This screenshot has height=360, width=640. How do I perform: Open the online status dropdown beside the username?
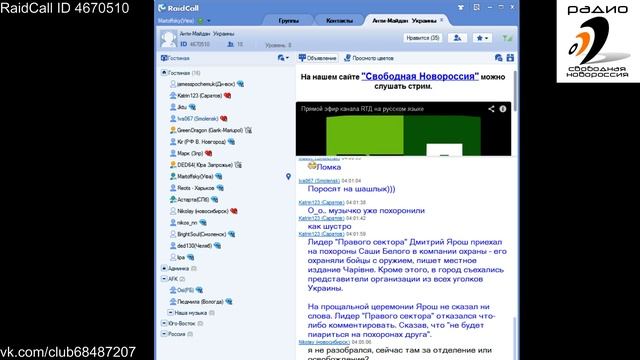[209, 20]
